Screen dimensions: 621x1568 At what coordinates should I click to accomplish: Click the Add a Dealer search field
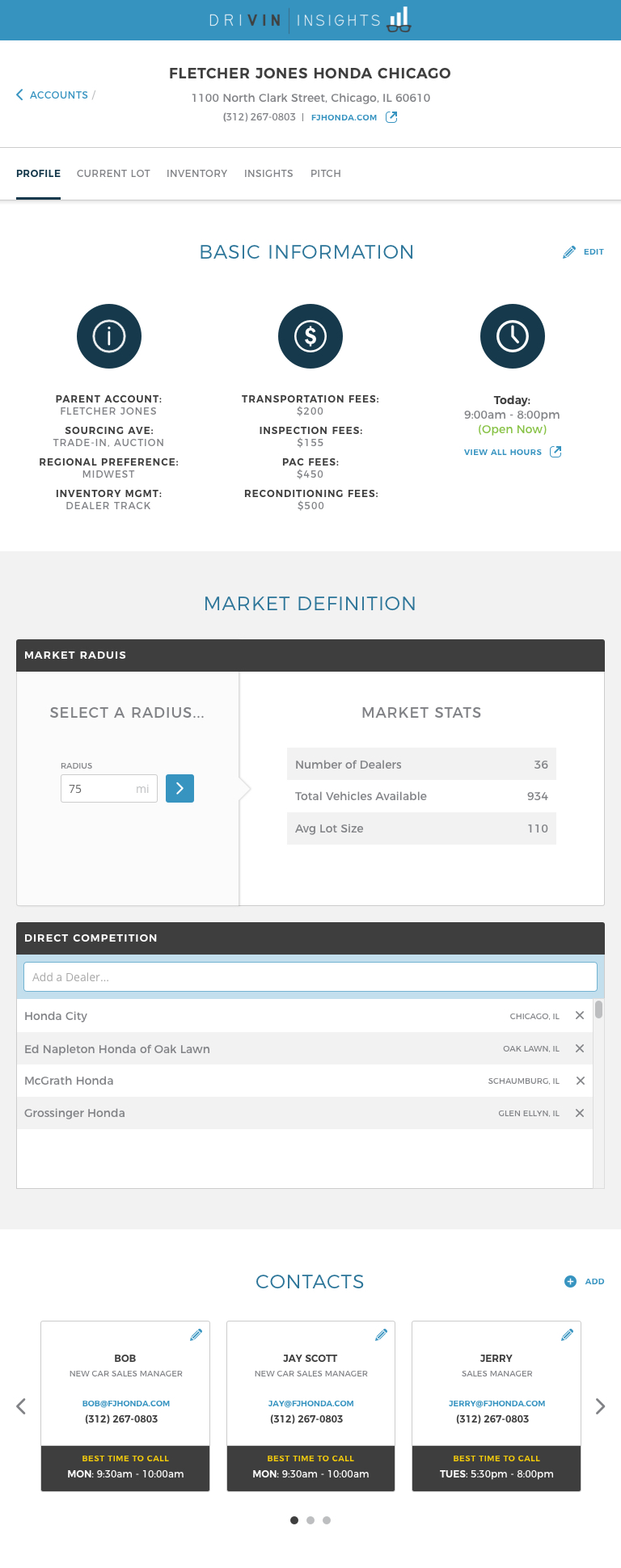310,977
